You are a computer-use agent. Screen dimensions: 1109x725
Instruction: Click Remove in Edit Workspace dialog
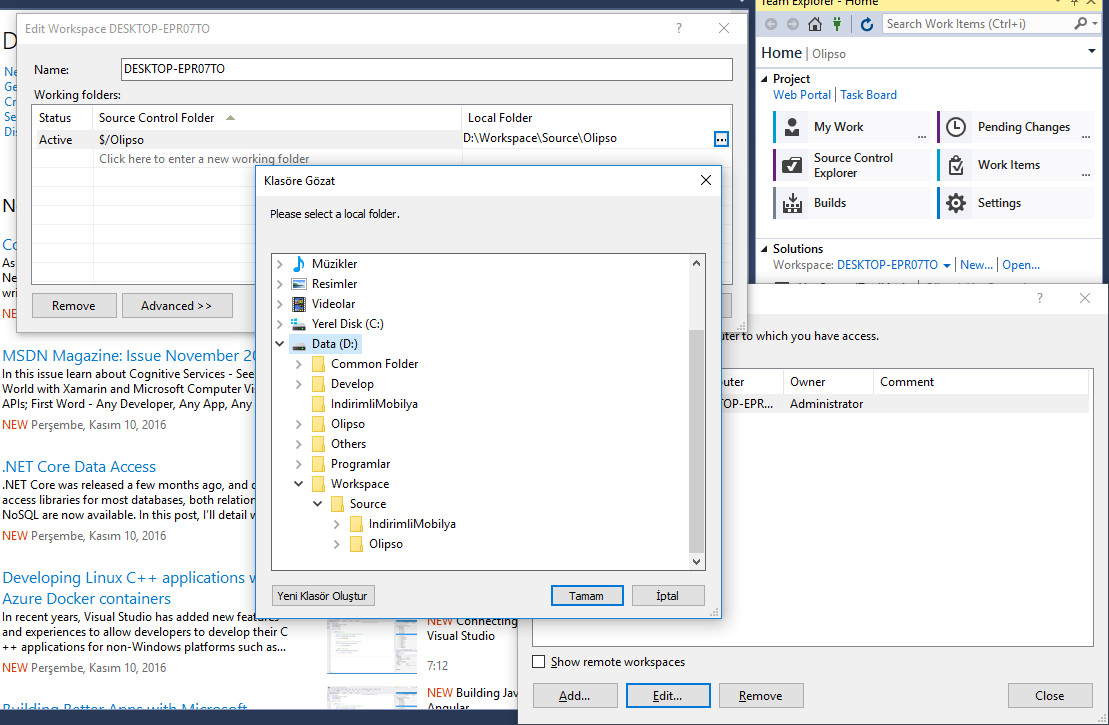[x=74, y=306]
